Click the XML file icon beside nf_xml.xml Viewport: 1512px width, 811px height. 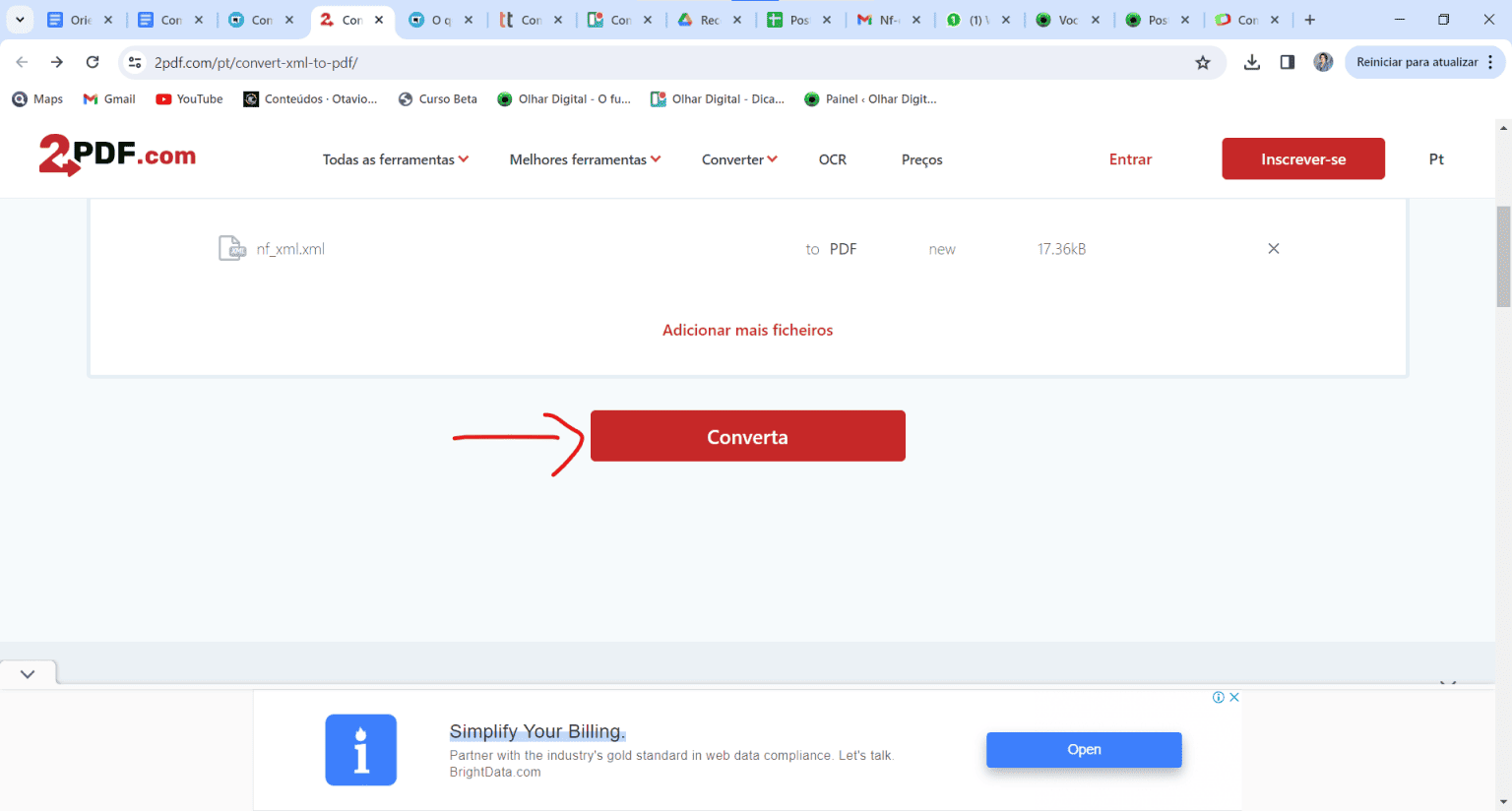232,248
